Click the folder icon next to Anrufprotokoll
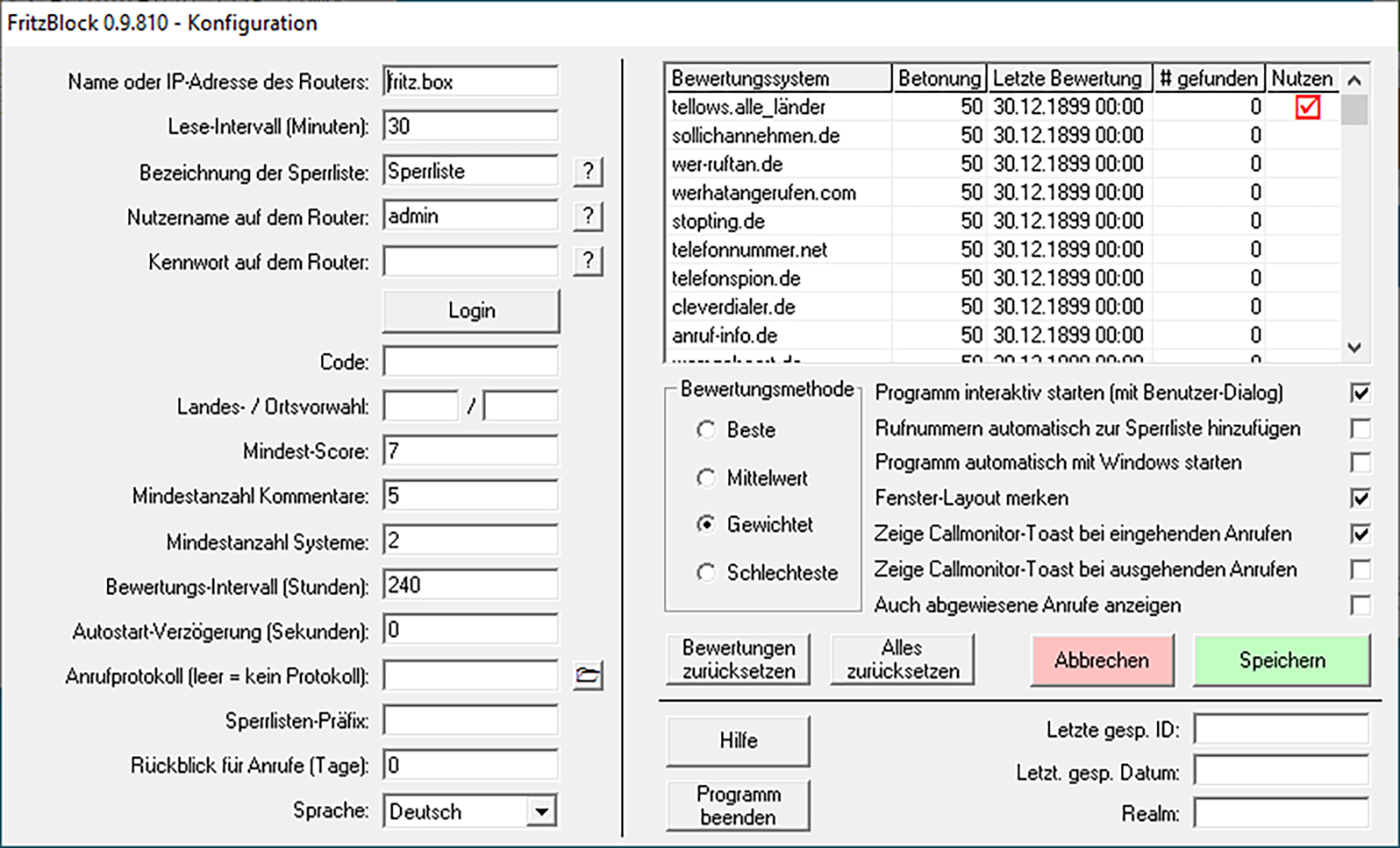The image size is (1400, 848). (x=587, y=676)
